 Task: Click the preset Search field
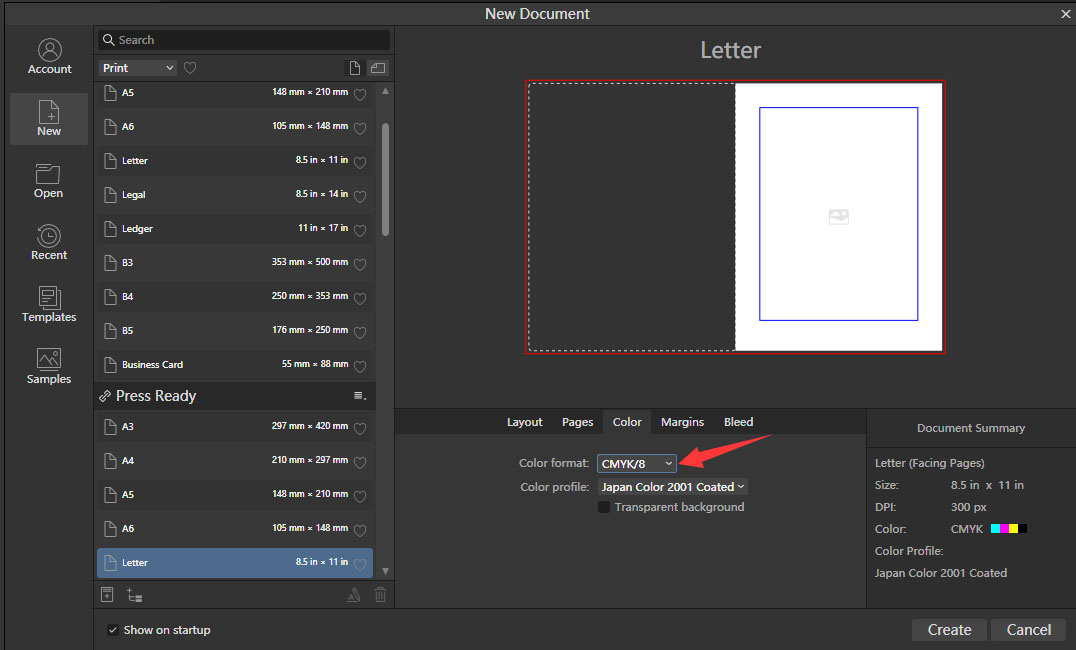[244, 40]
